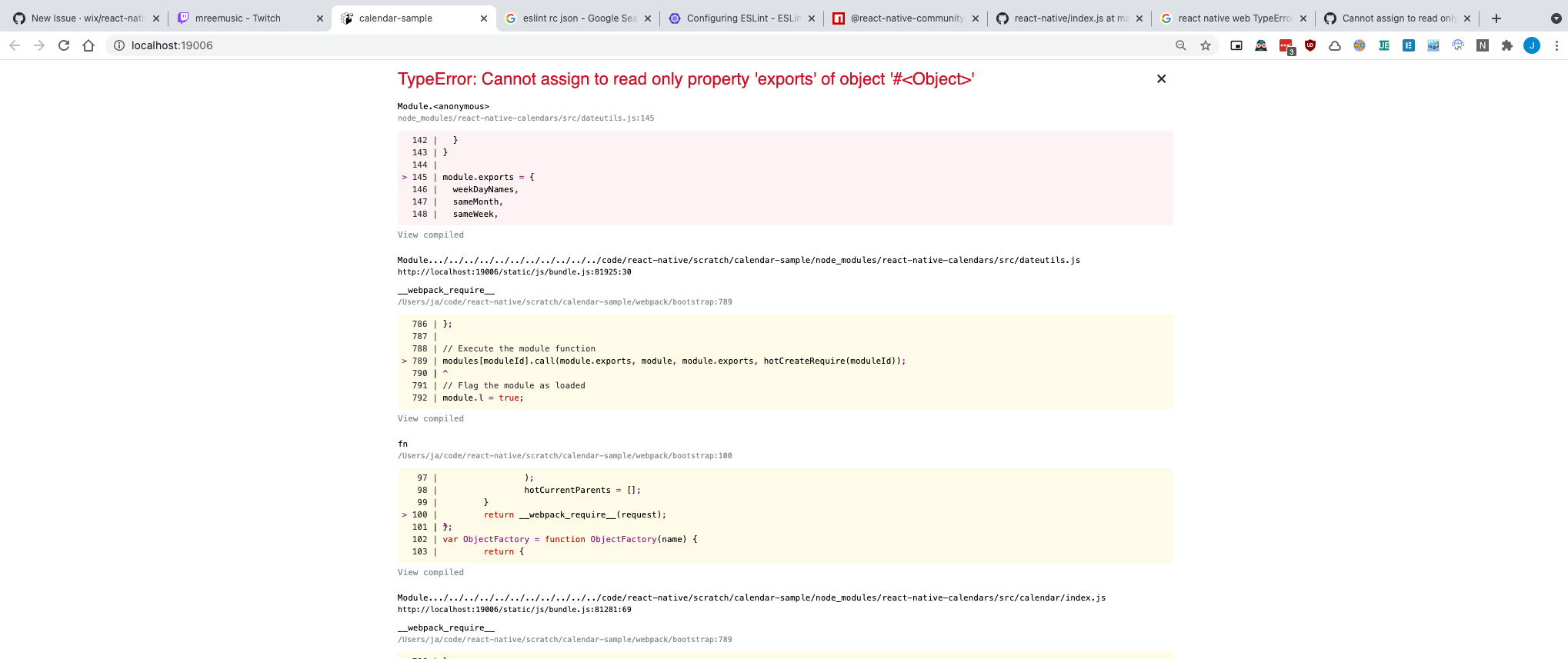Image resolution: width=1568 pixels, height=659 pixels.
Task: Click code line 789 'modules[moduleId].call'
Action: (674, 361)
